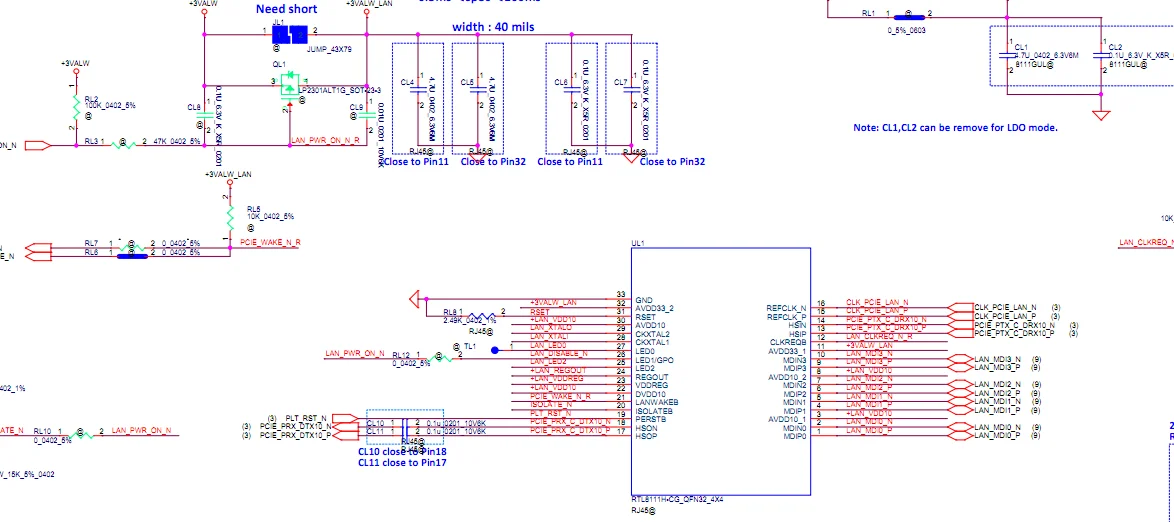The width and height of the screenshot is (1174, 522).
Task: Select the ISOLATEB pin name
Action: click(x=653, y=411)
